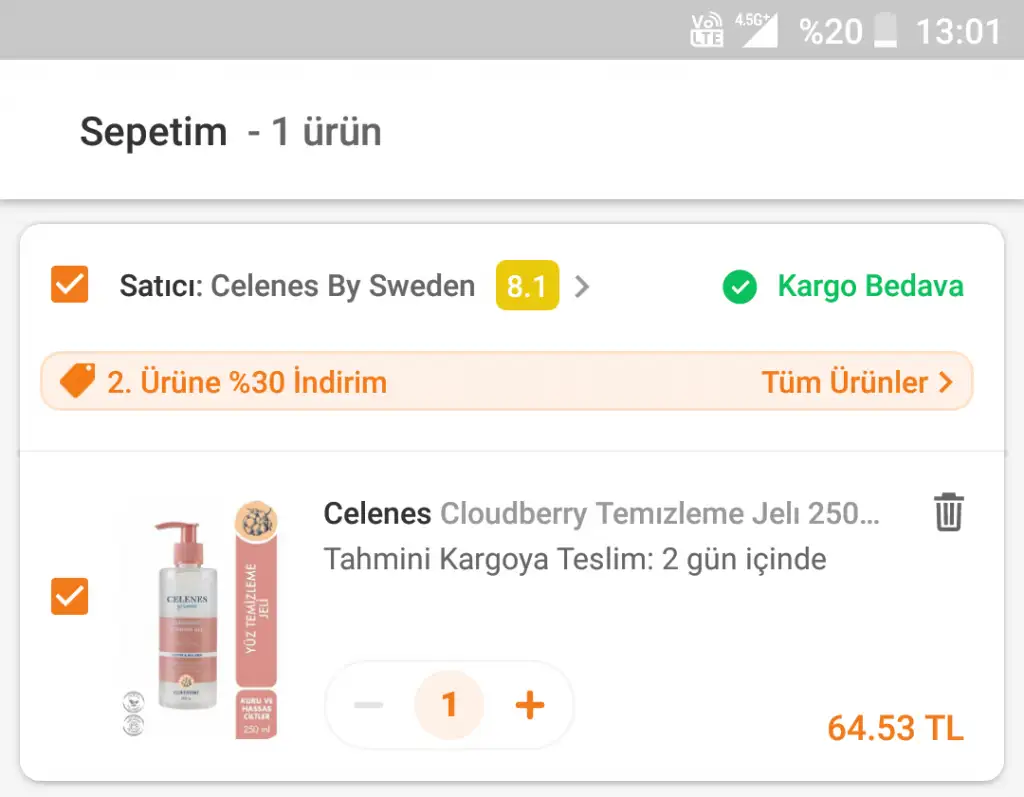The image size is (1024, 797).
Task: Tap the Sepetim cart header title
Action: (x=154, y=132)
